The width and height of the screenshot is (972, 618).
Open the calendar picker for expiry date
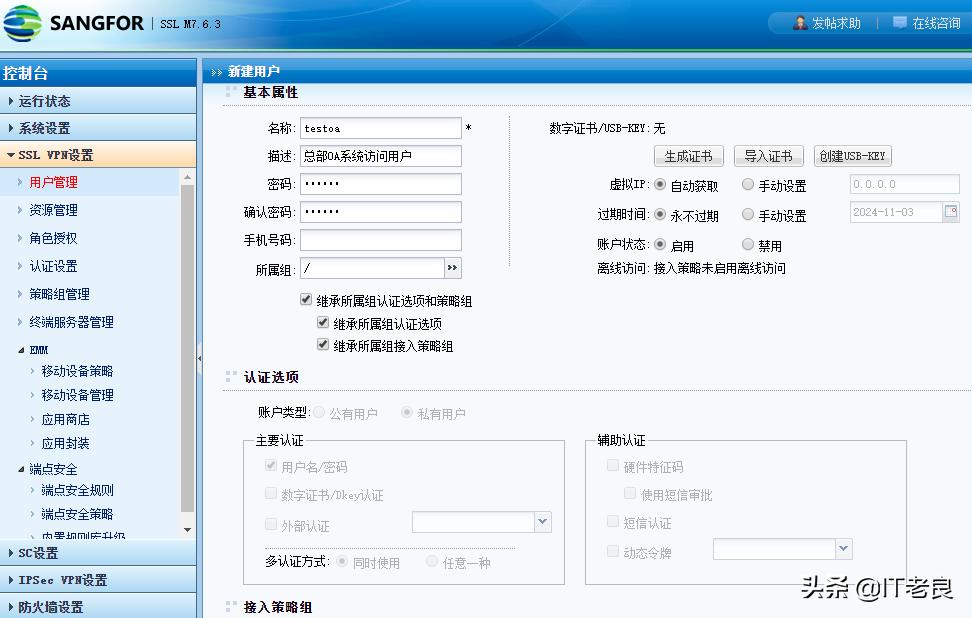point(951,212)
